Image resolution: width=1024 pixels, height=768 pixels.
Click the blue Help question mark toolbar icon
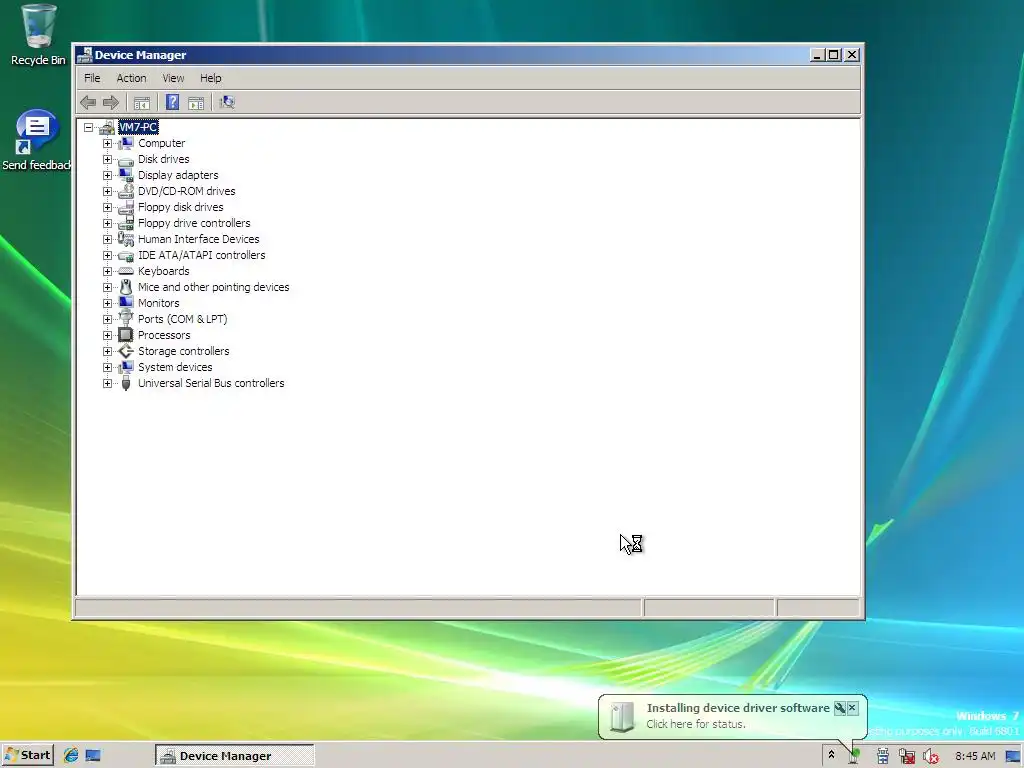coord(172,102)
